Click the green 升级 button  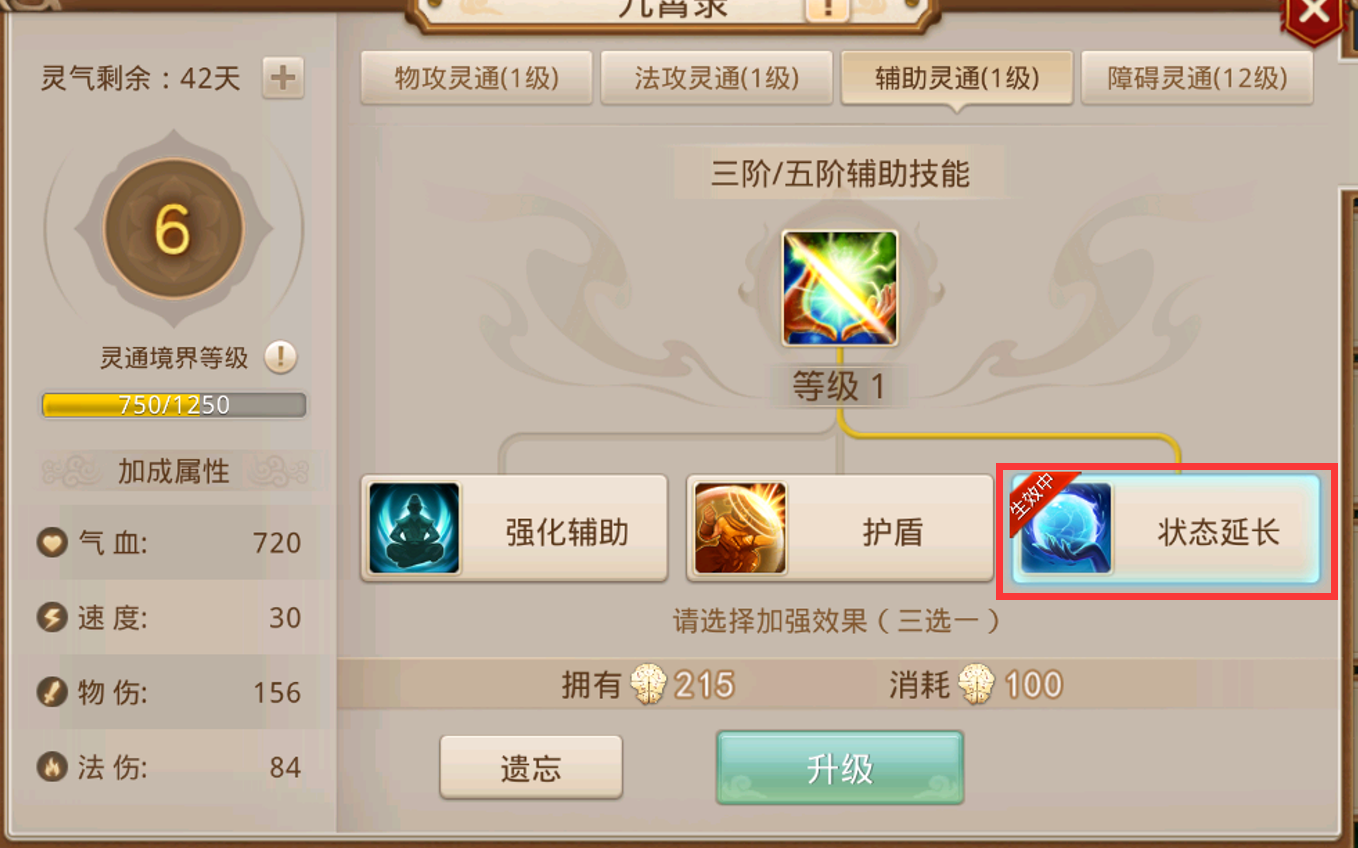click(840, 767)
